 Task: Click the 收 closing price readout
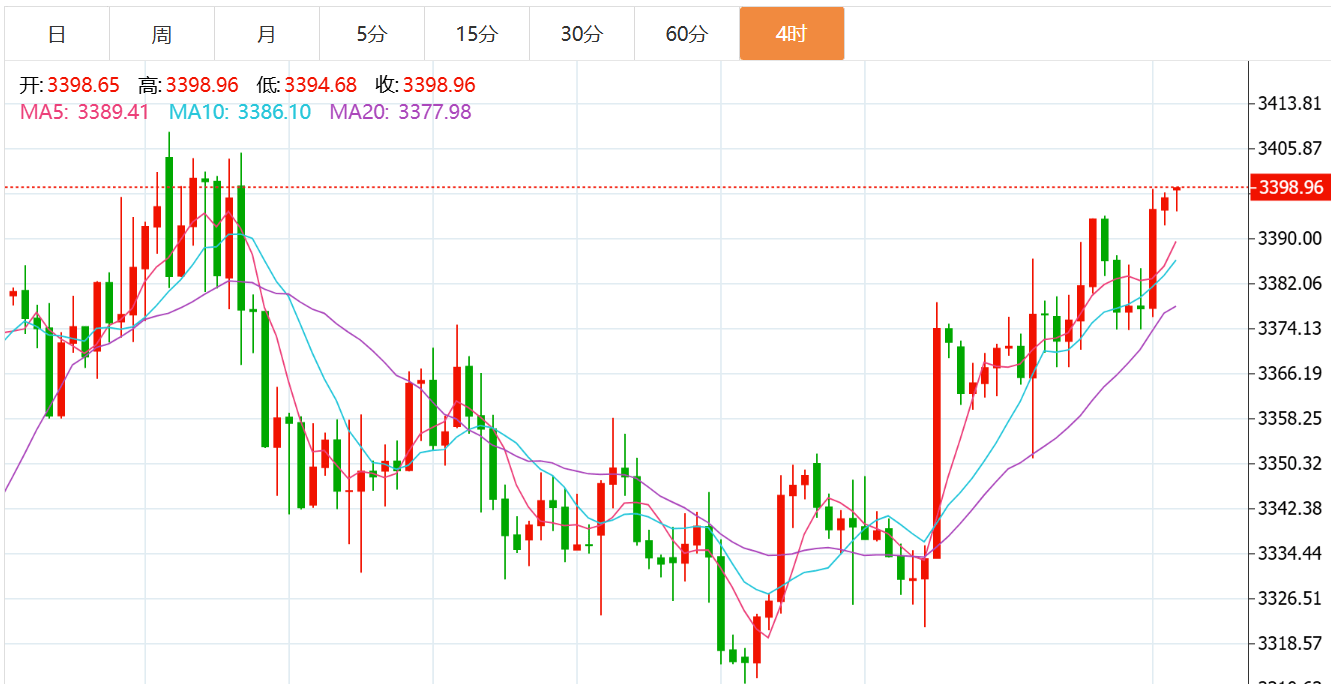click(438, 85)
